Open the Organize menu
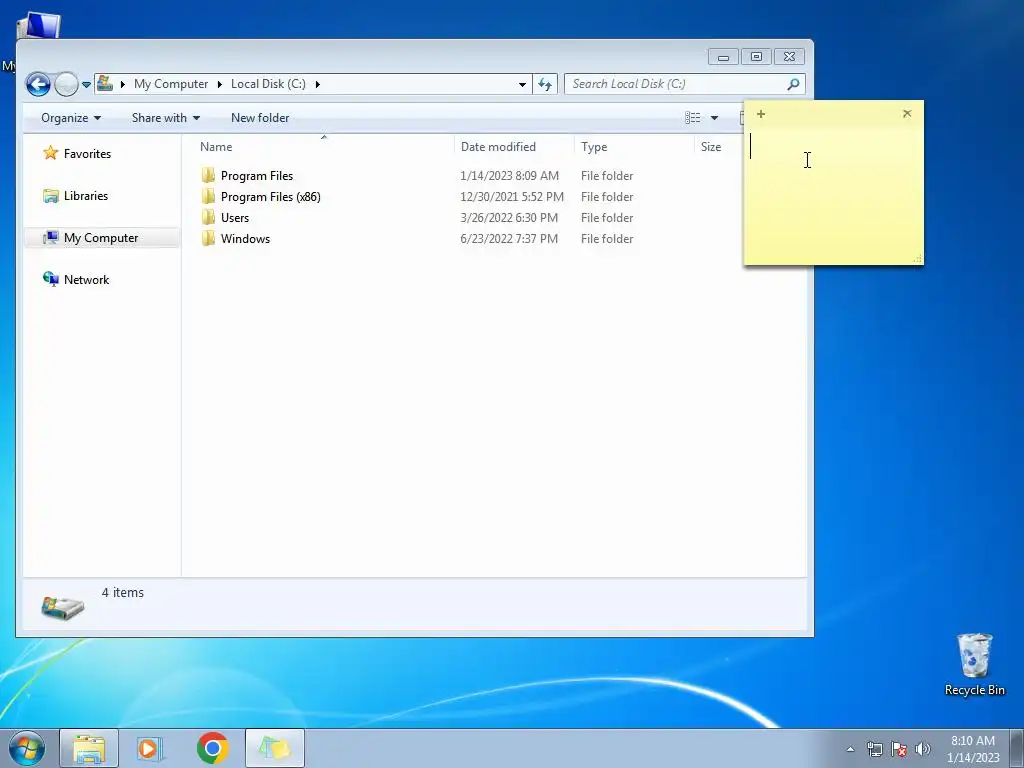1024x768 pixels. [71, 118]
